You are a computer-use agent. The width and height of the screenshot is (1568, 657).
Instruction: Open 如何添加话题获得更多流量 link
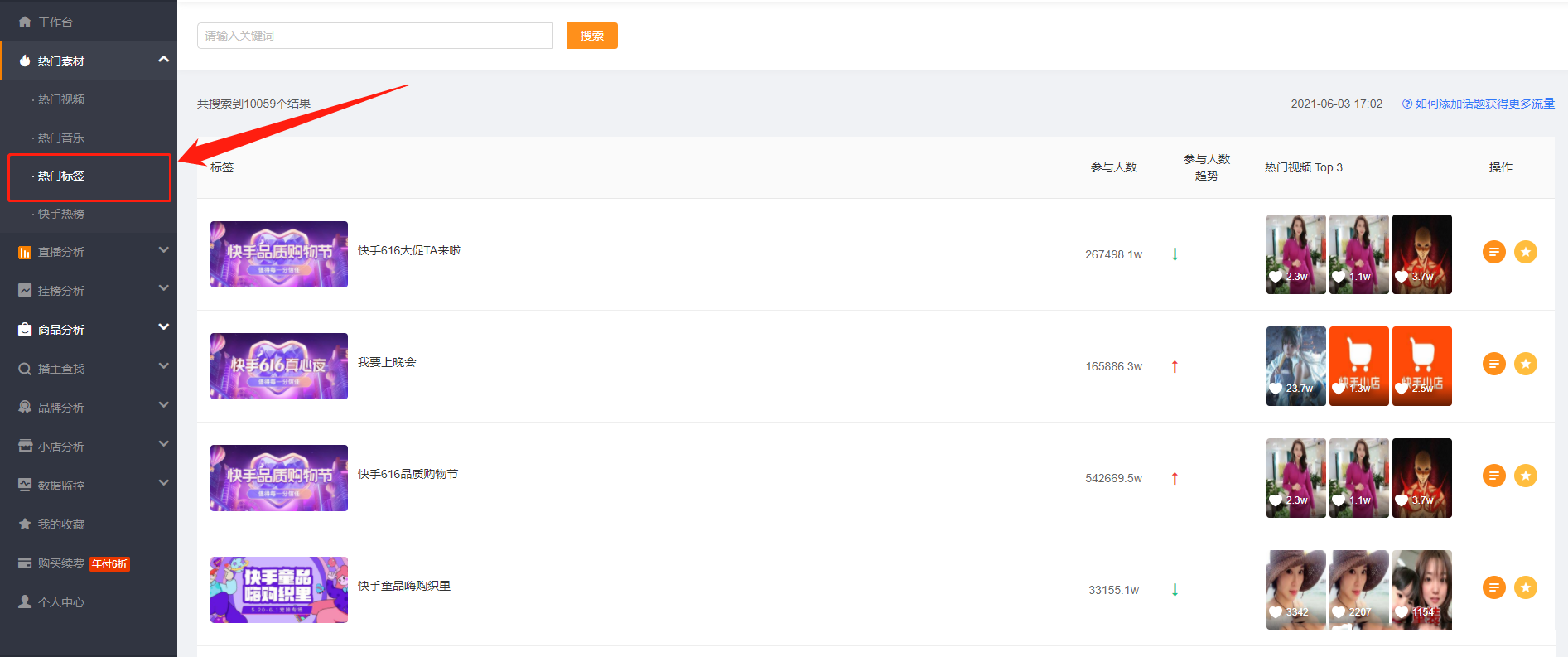pos(1484,104)
